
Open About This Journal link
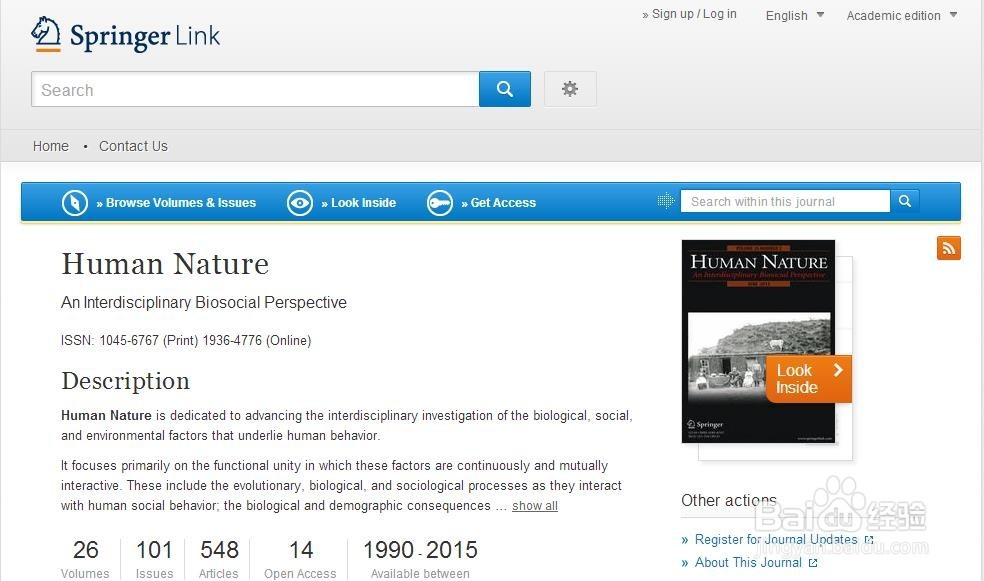point(748,563)
